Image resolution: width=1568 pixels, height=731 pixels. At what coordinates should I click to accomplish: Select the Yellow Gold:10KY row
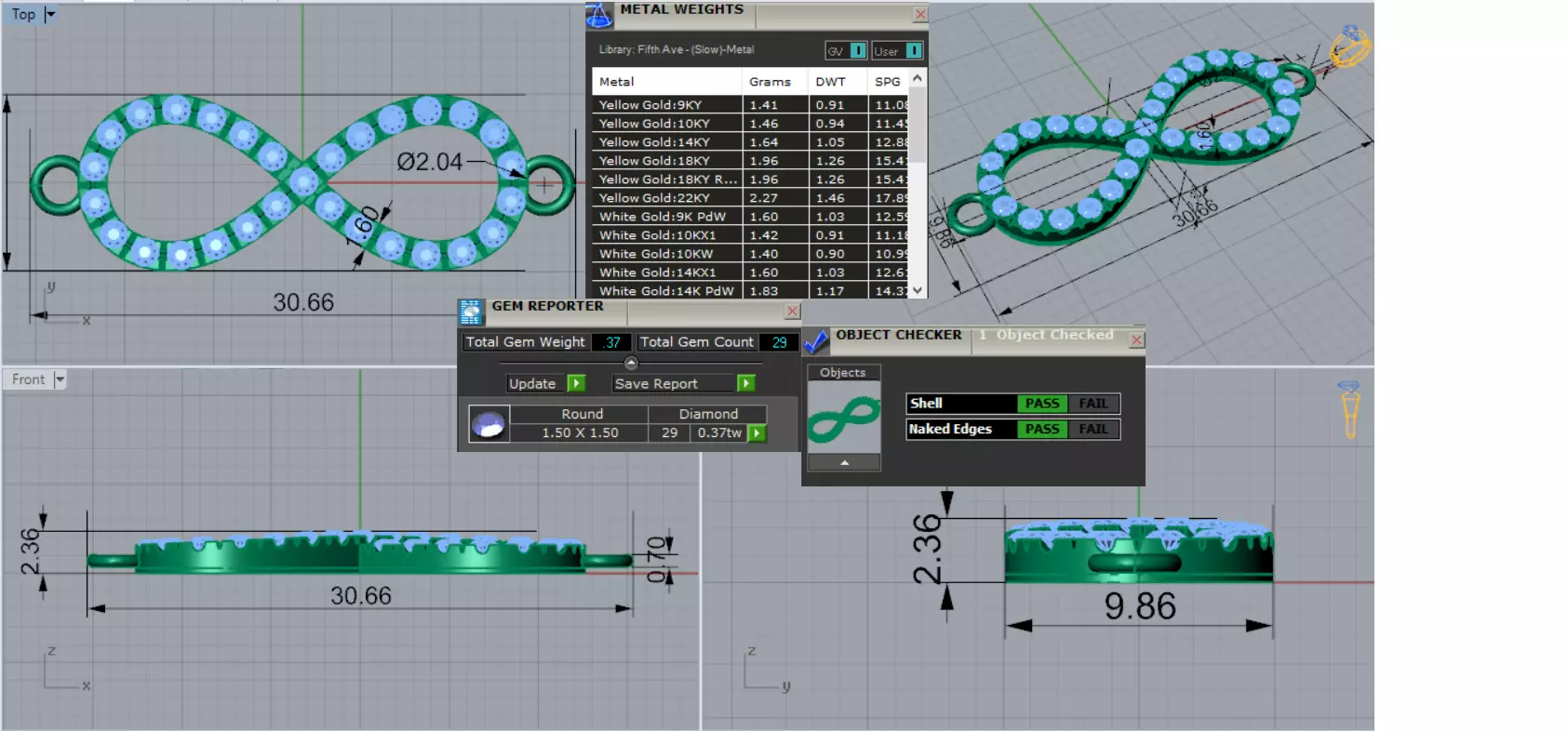click(x=750, y=124)
